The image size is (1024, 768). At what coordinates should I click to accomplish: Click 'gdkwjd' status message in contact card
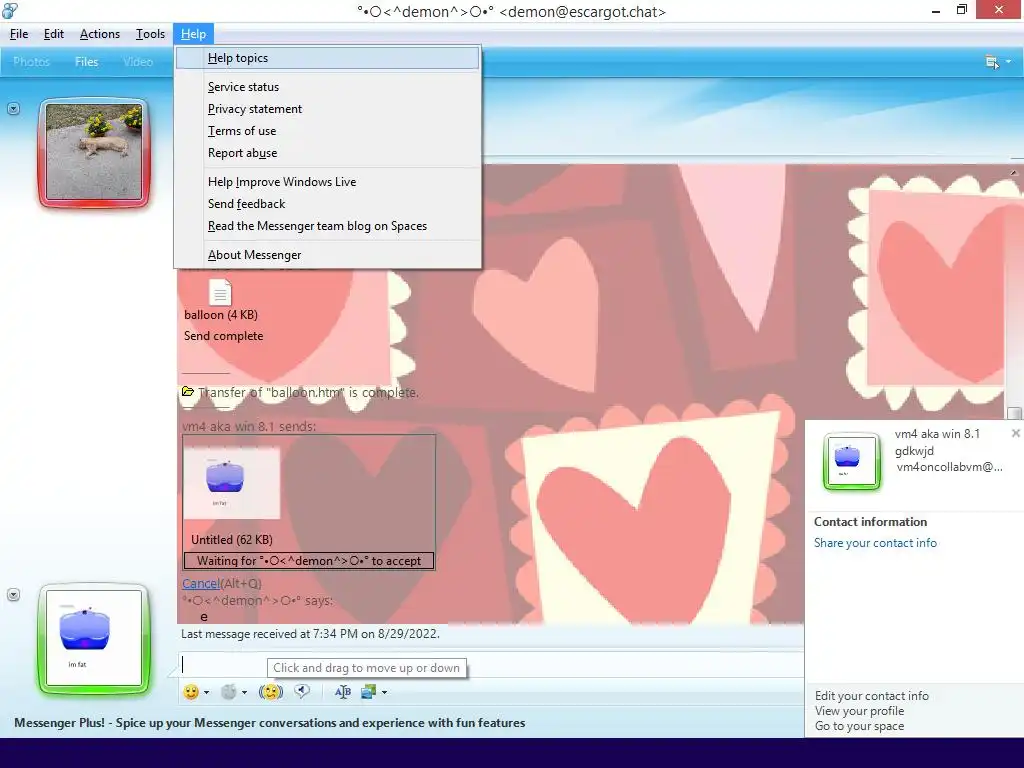(x=914, y=451)
